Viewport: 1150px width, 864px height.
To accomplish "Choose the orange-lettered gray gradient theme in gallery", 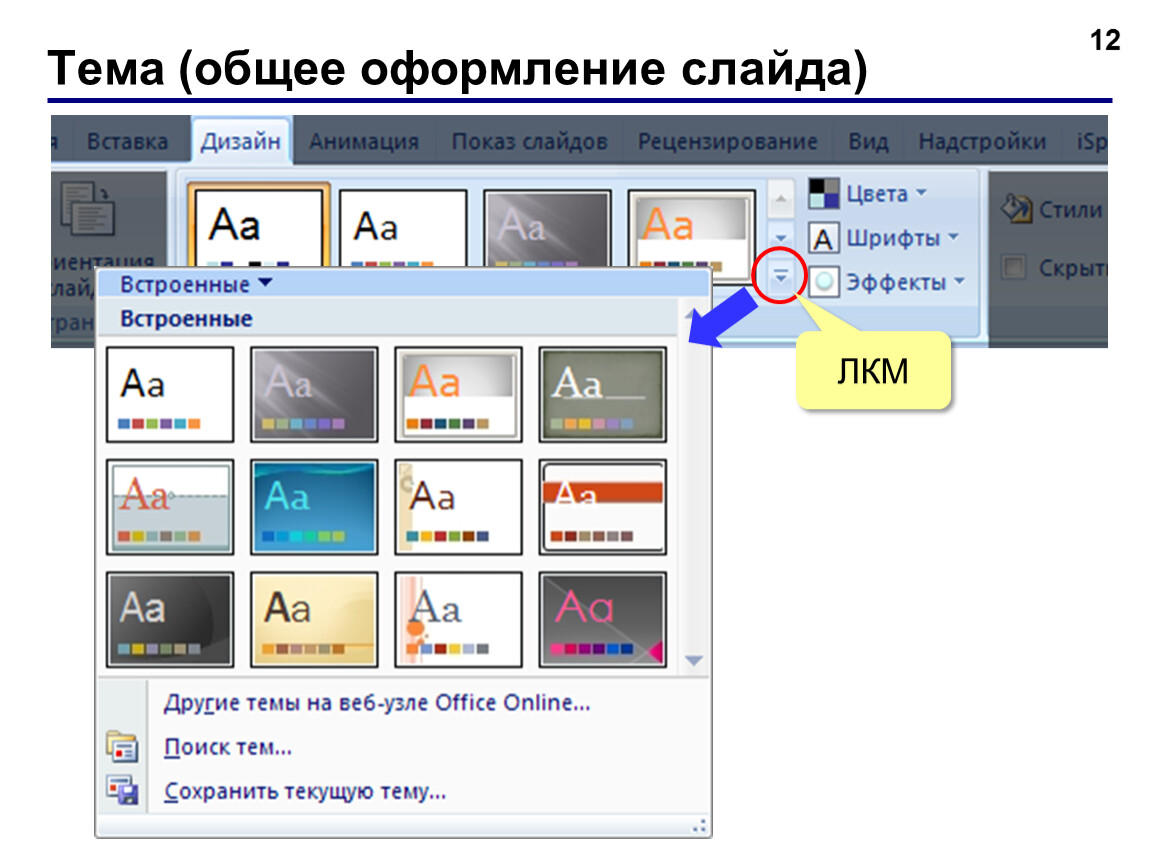I will coord(458,395).
